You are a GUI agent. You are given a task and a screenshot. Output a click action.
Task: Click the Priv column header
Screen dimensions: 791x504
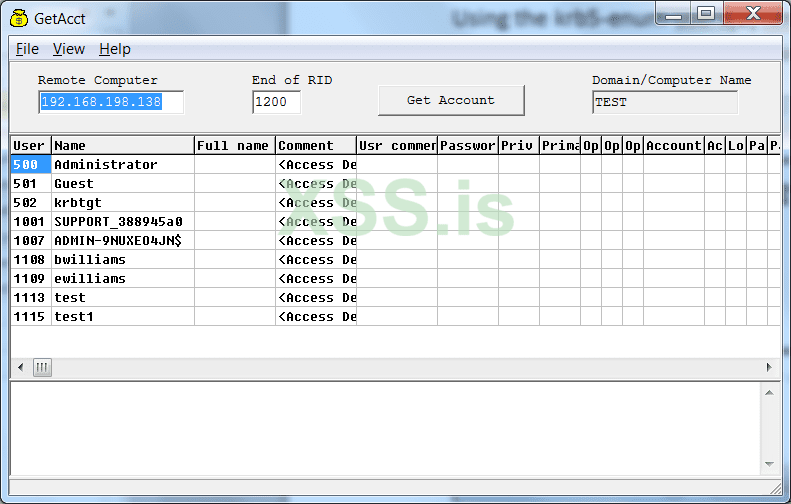[519, 145]
